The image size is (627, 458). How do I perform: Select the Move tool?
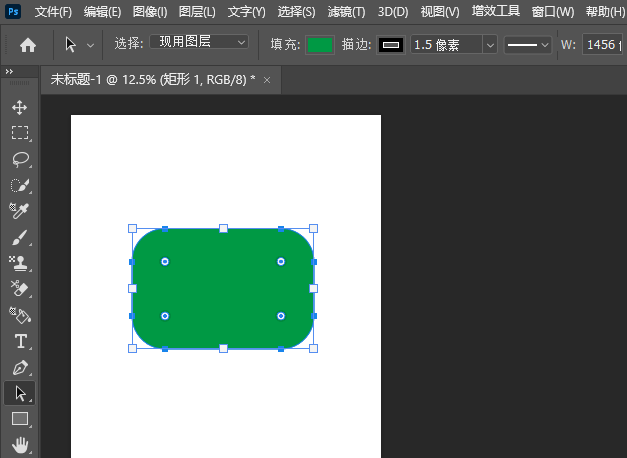pyautogui.click(x=19, y=108)
